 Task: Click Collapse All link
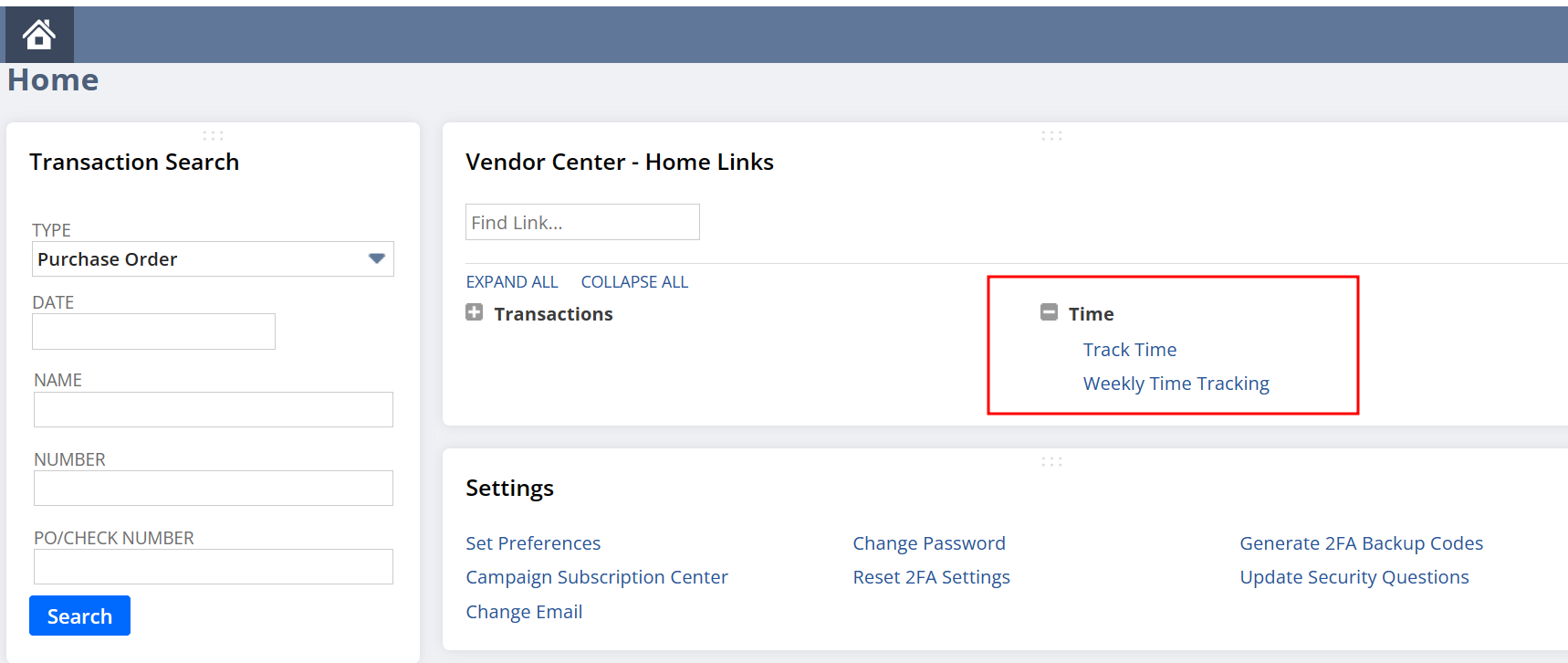pos(634,282)
